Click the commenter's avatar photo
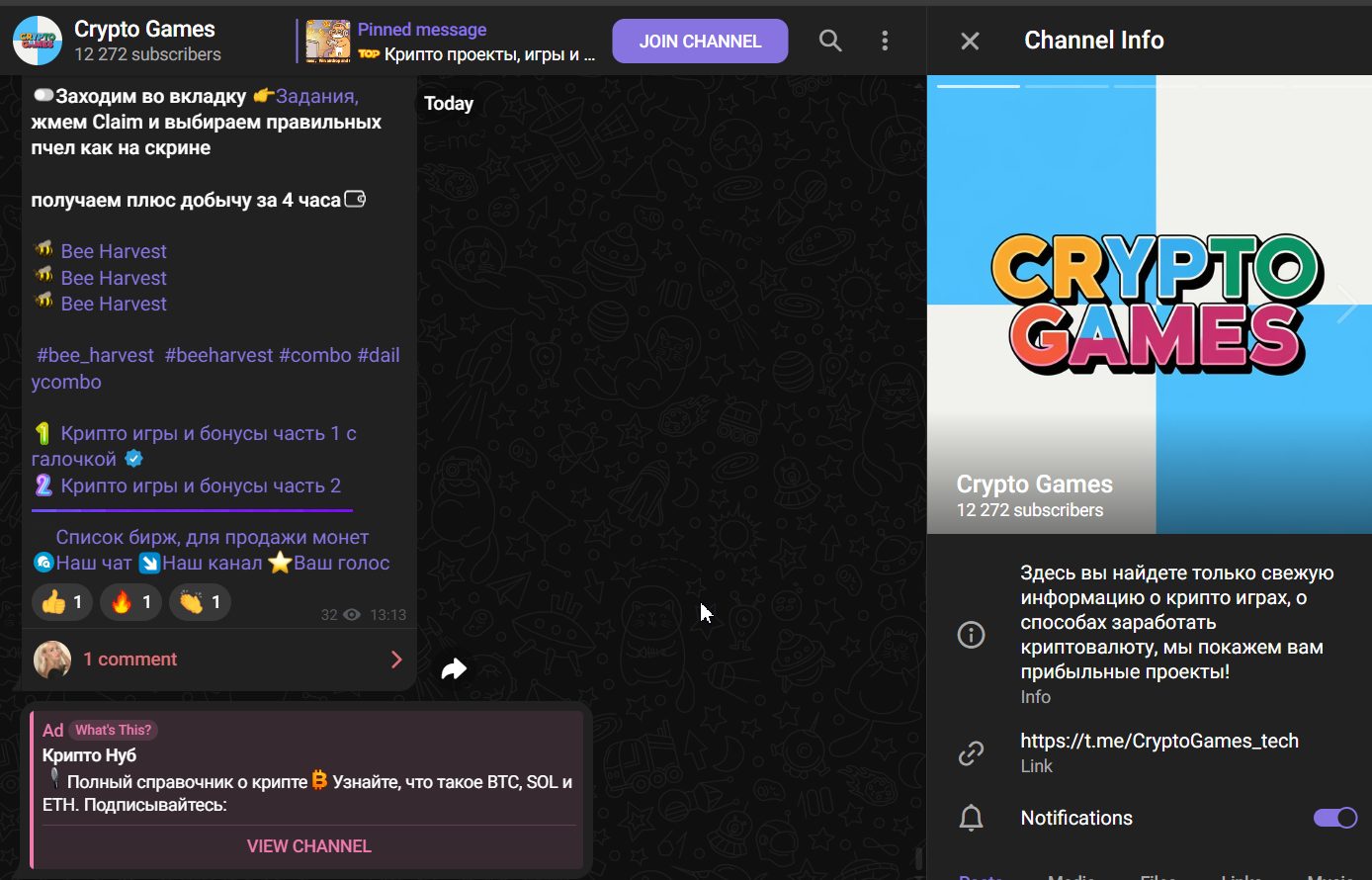 coord(52,660)
